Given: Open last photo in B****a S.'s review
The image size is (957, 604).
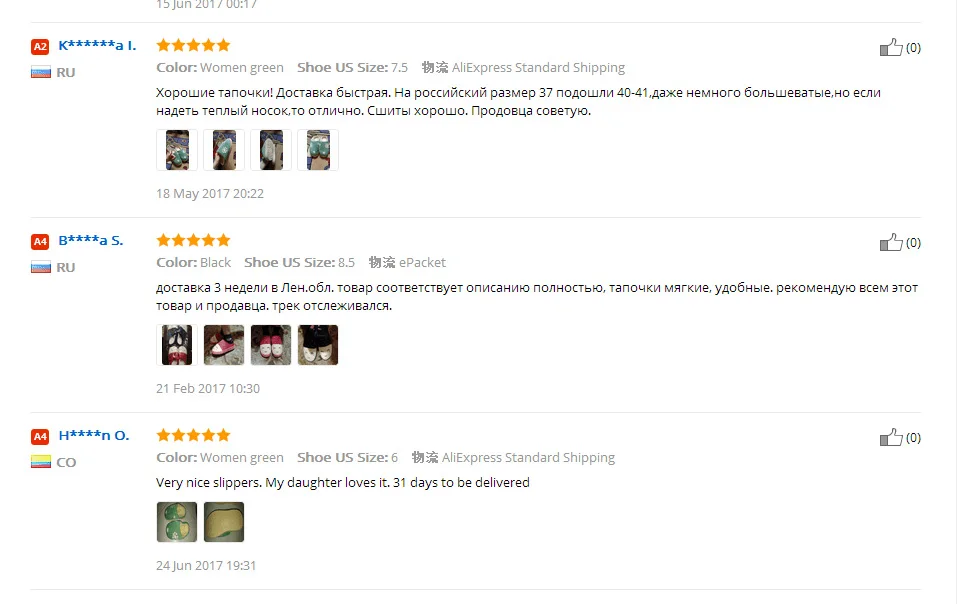Looking at the screenshot, I should coord(318,345).
